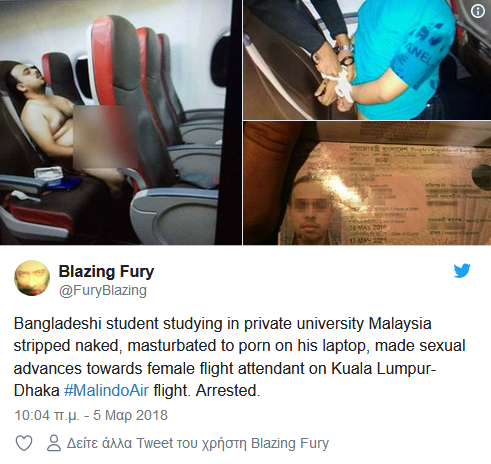Click the tweet text starting 'Bangladeshi student'
491x464 pixels.
point(239,357)
